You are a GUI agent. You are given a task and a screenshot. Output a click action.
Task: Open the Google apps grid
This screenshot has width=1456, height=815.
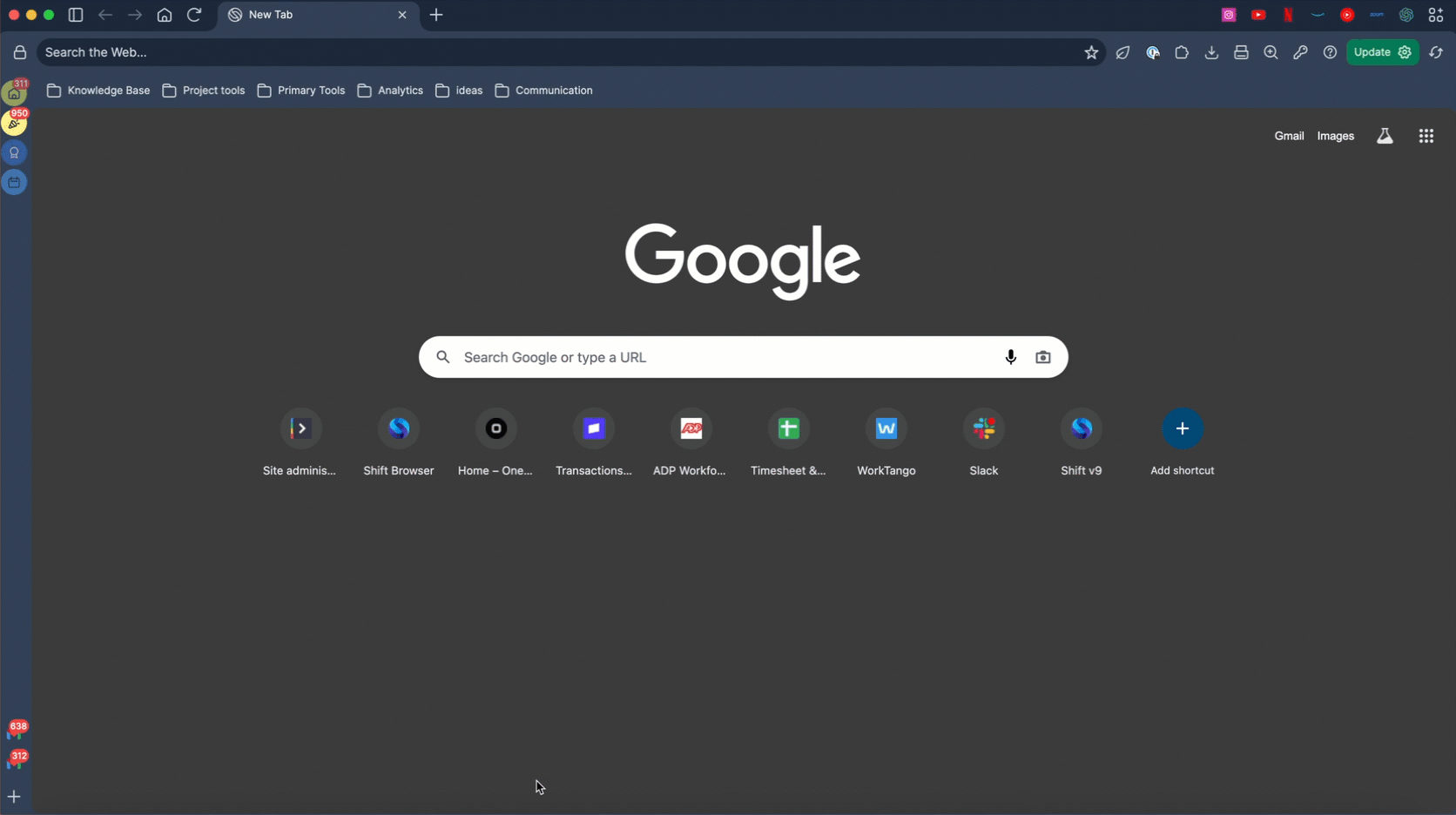pyautogui.click(x=1426, y=136)
